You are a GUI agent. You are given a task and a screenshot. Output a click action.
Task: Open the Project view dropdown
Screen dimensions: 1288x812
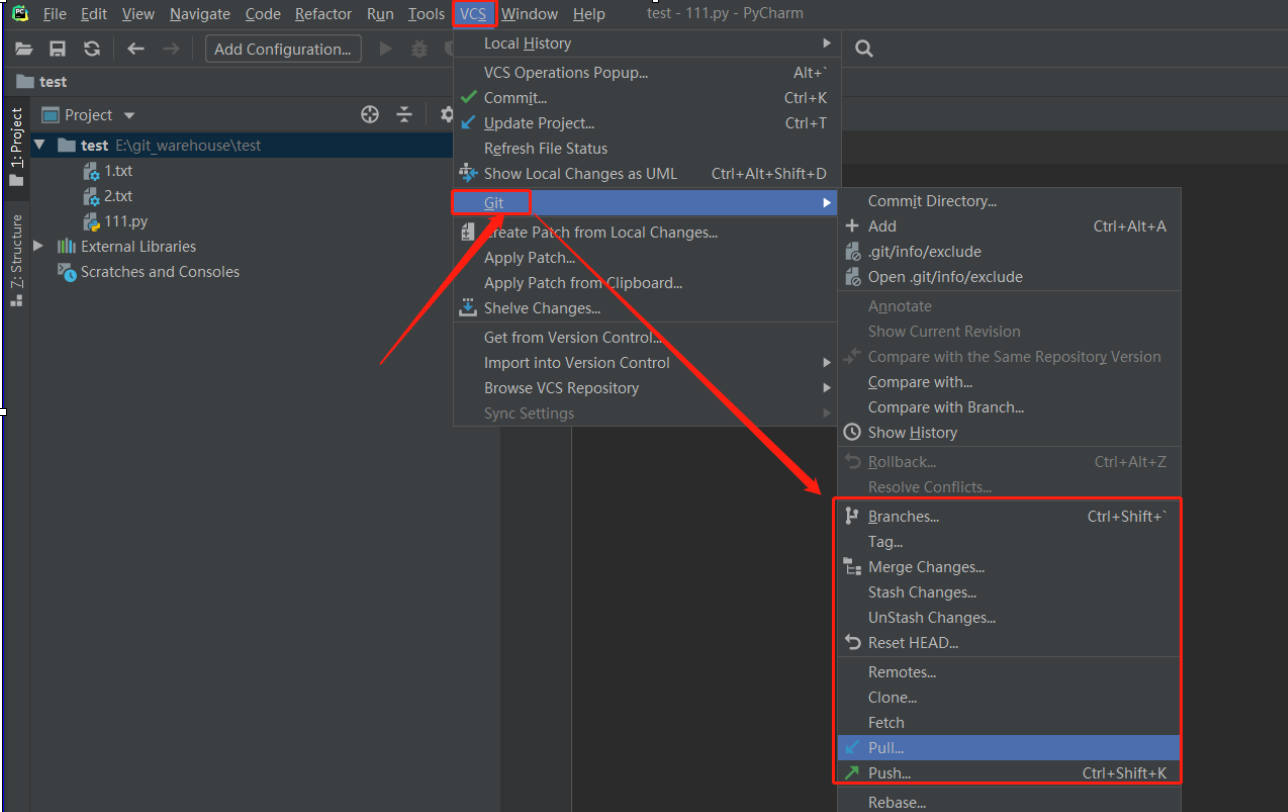pos(129,116)
